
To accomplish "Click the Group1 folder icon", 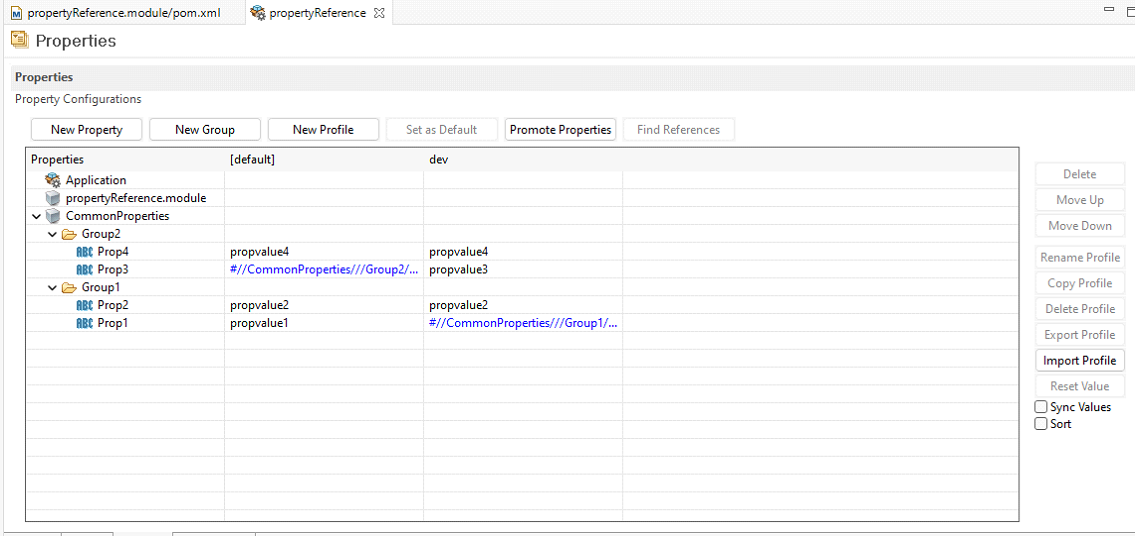I will point(69,288).
